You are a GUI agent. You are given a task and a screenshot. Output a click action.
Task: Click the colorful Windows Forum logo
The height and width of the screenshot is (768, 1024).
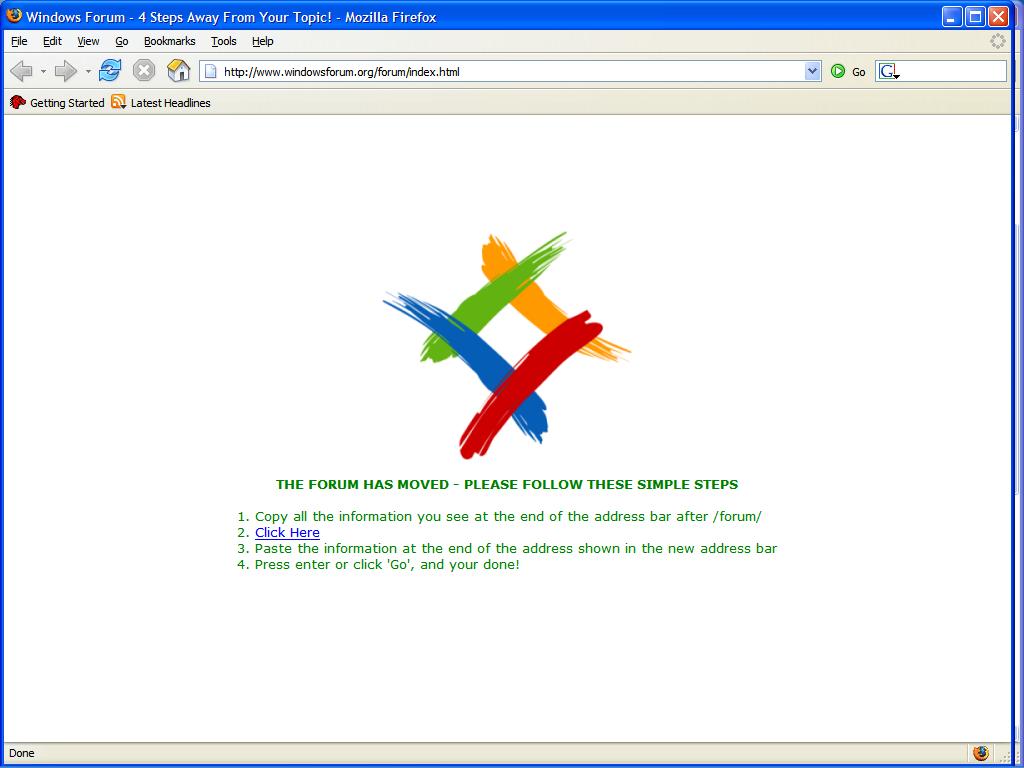507,345
